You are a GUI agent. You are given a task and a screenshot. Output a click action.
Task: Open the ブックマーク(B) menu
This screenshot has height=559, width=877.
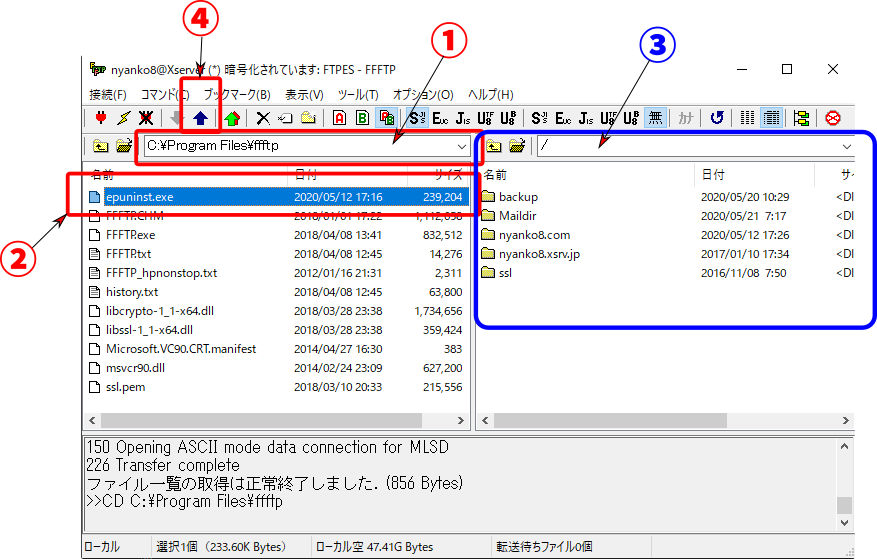[237, 95]
